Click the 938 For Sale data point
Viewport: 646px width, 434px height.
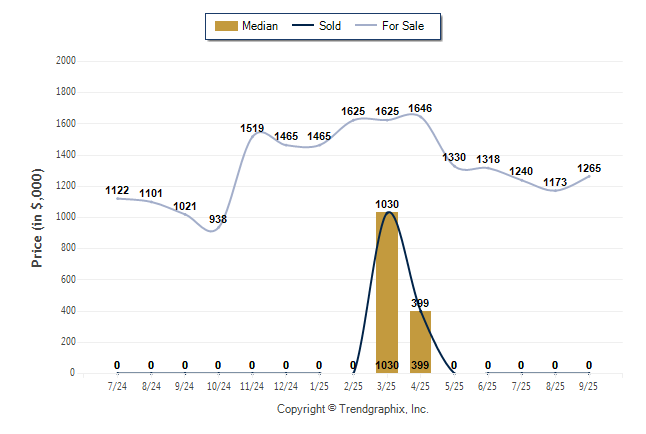point(218,228)
